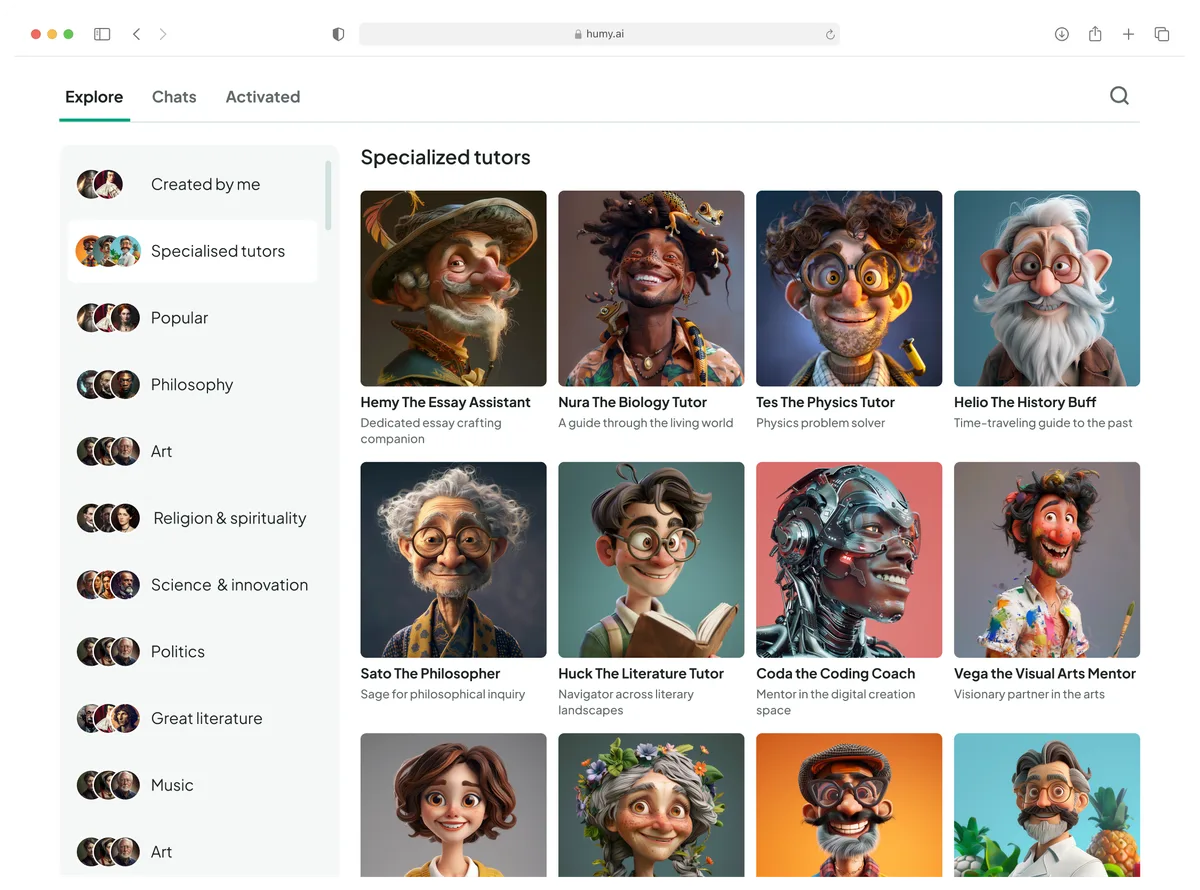The image size is (1200, 890).
Task: Open Nura The Biology Tutor link
Action: tap(632, 402)
